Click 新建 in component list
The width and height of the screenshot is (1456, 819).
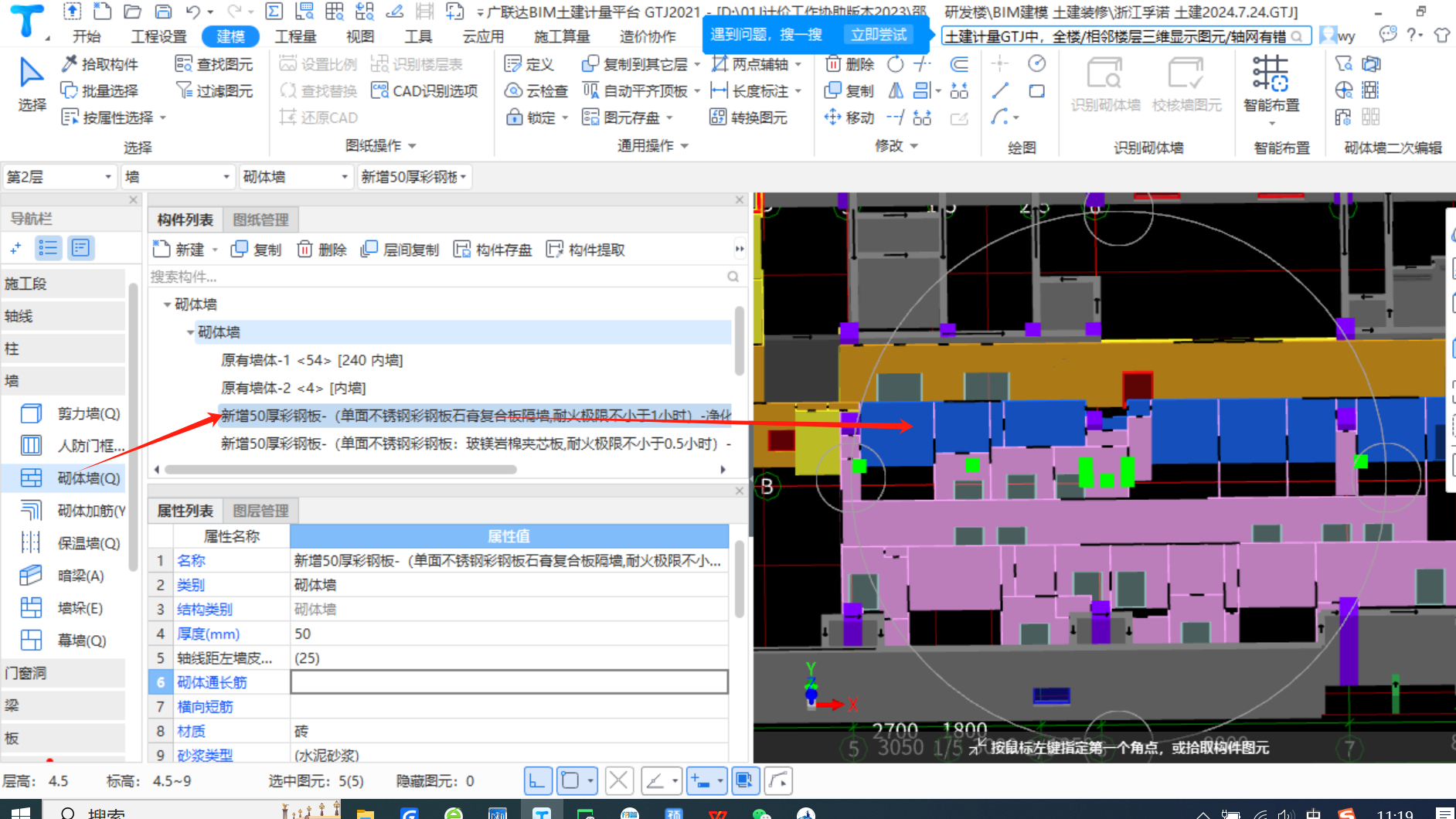point(181,250)
